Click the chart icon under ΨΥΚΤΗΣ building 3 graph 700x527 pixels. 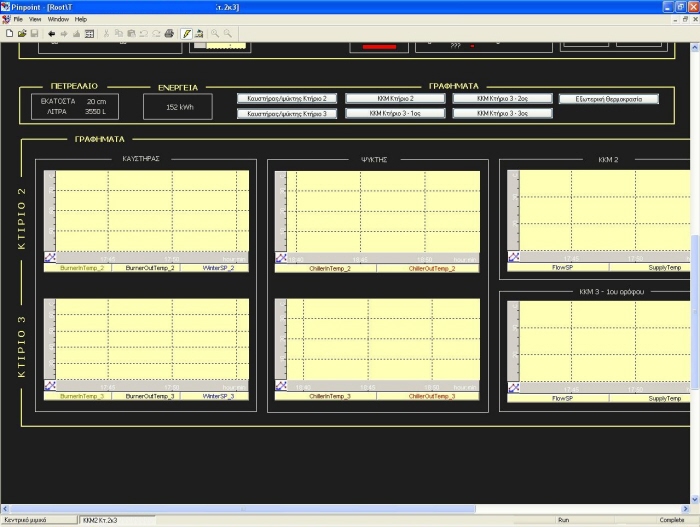coord(281,386)
